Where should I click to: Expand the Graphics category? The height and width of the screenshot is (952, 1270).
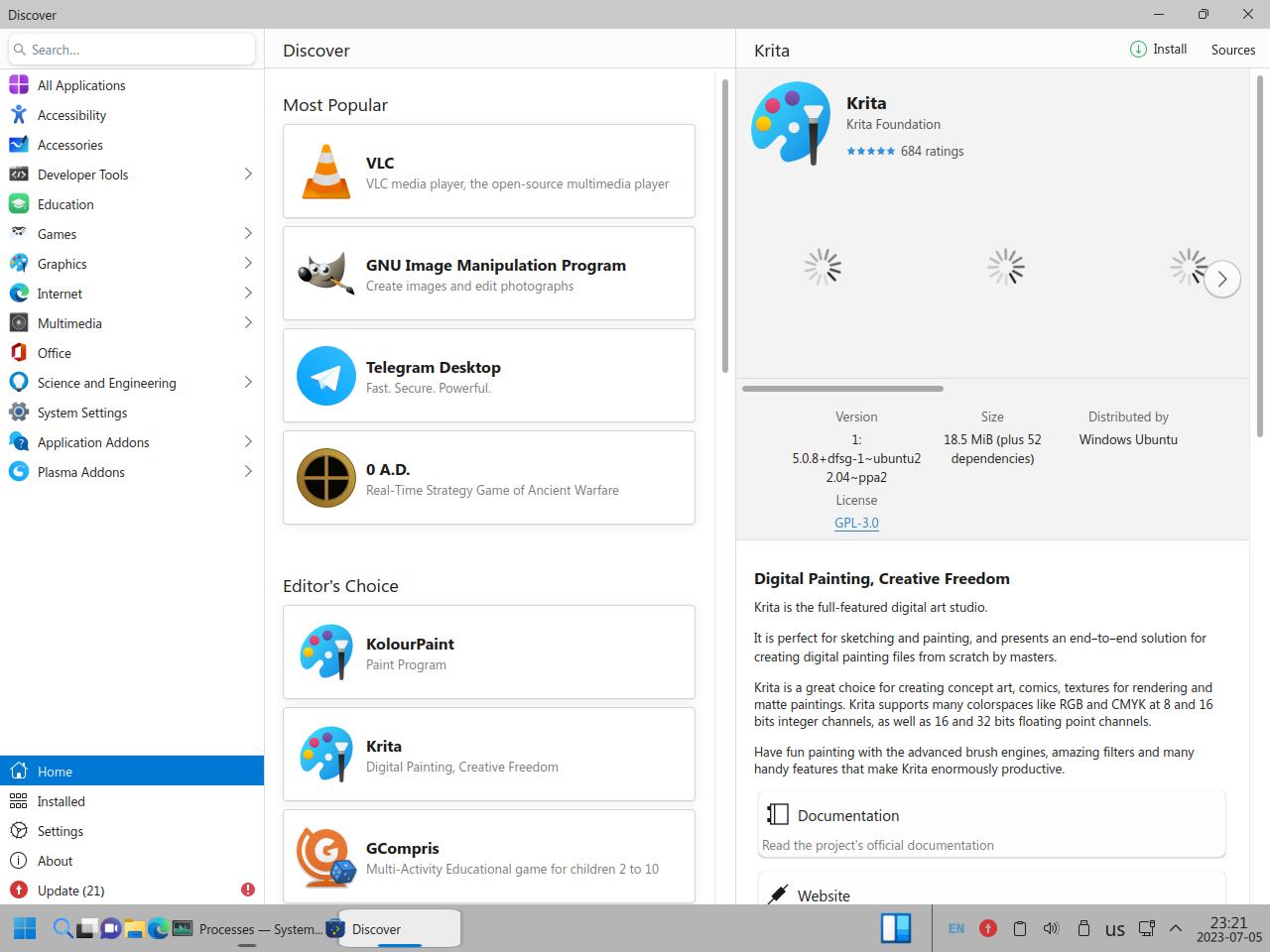[248, 264]
